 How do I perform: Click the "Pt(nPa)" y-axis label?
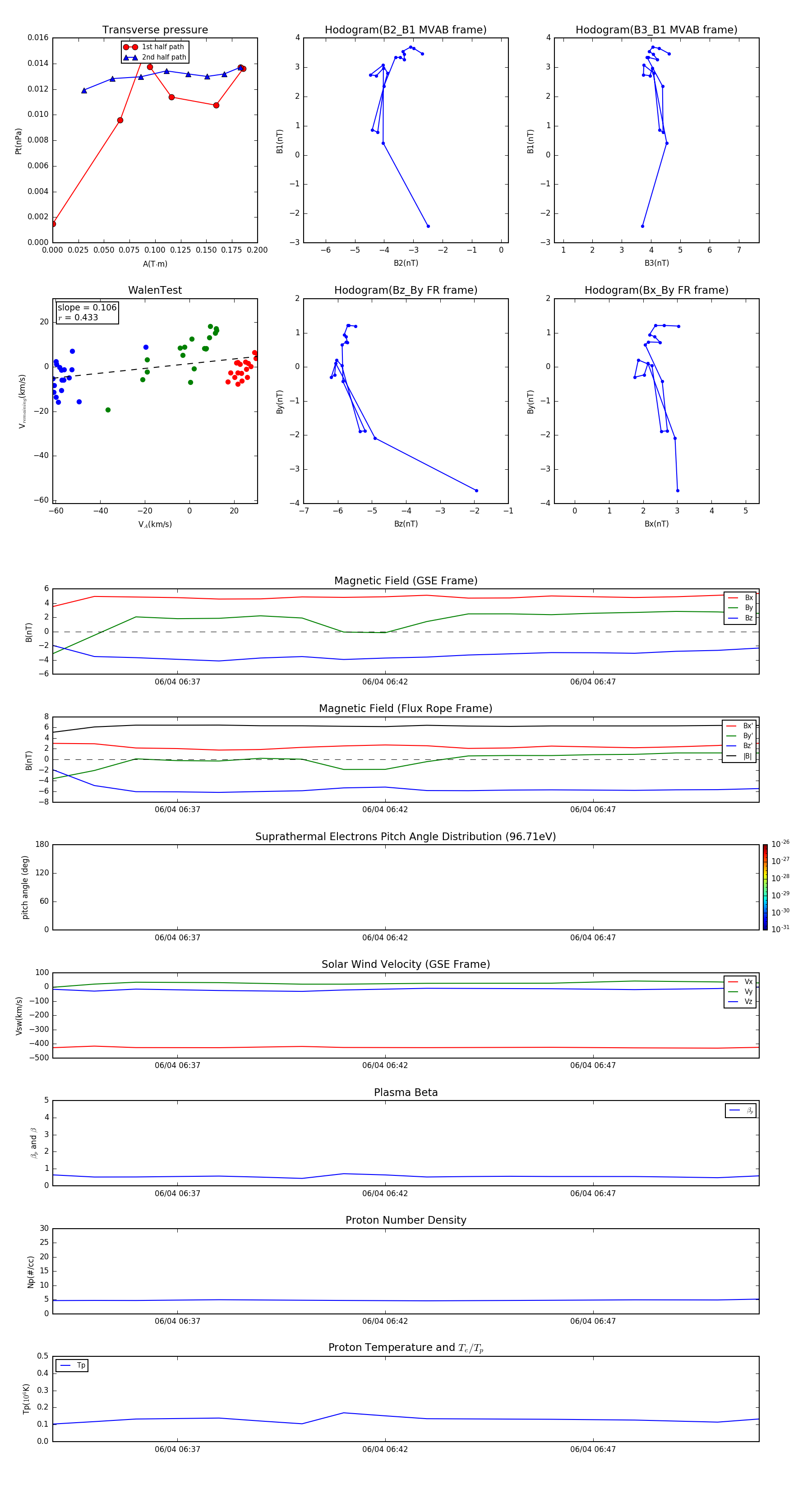(x=18, y=141)
